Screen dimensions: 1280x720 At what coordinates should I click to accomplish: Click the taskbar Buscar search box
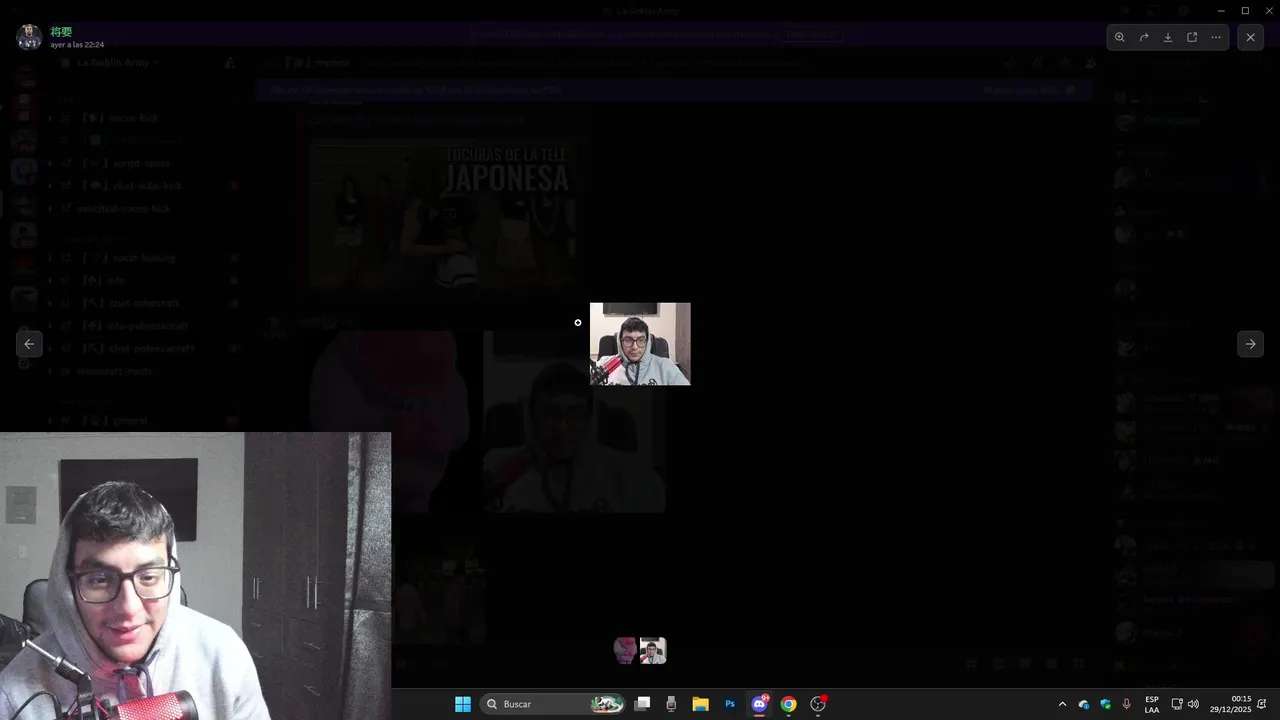(553, 704)
